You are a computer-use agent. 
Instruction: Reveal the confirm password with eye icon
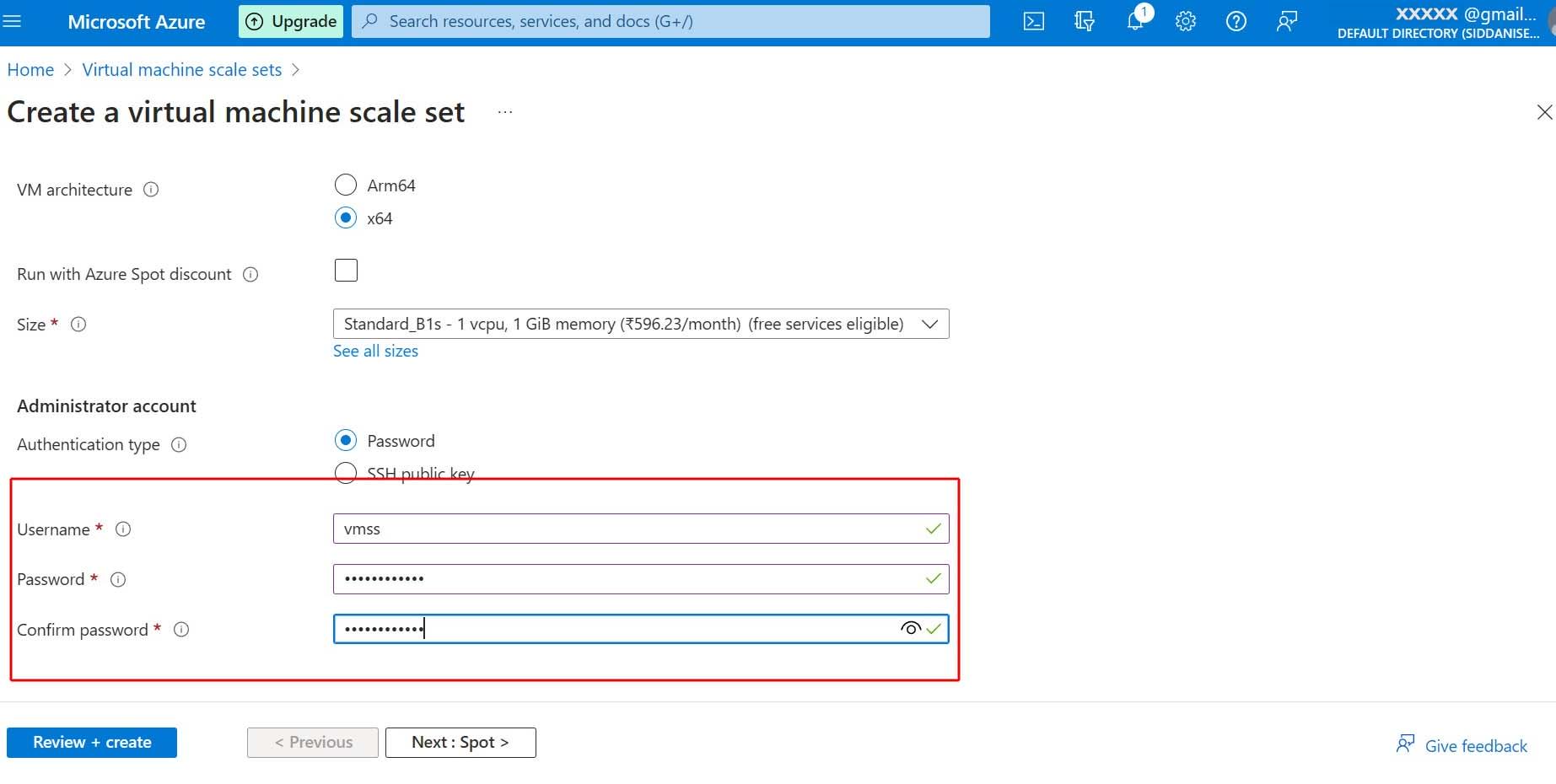[910, 629]
